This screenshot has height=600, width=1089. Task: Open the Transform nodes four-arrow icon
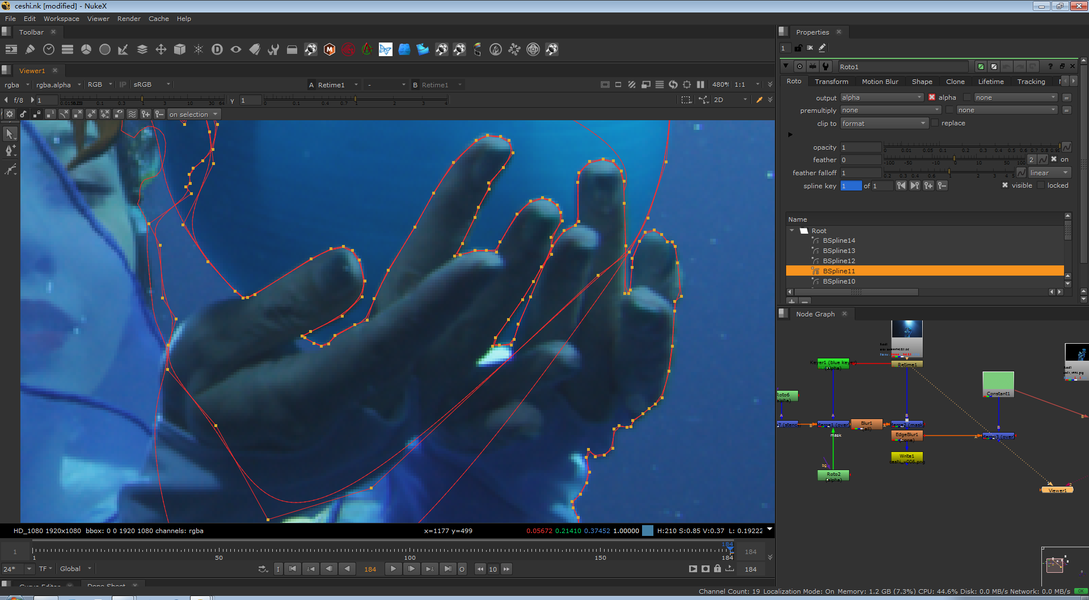[161, 49]
